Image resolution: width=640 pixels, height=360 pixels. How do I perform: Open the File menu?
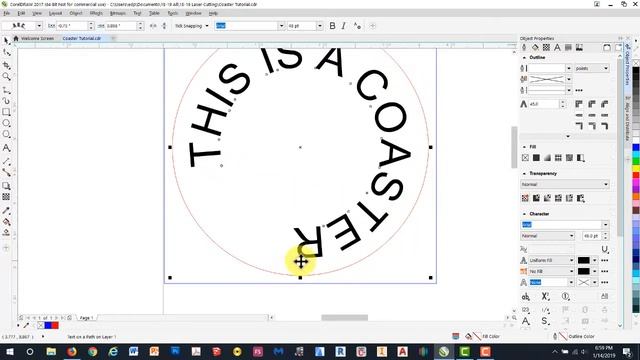[7, 13]
